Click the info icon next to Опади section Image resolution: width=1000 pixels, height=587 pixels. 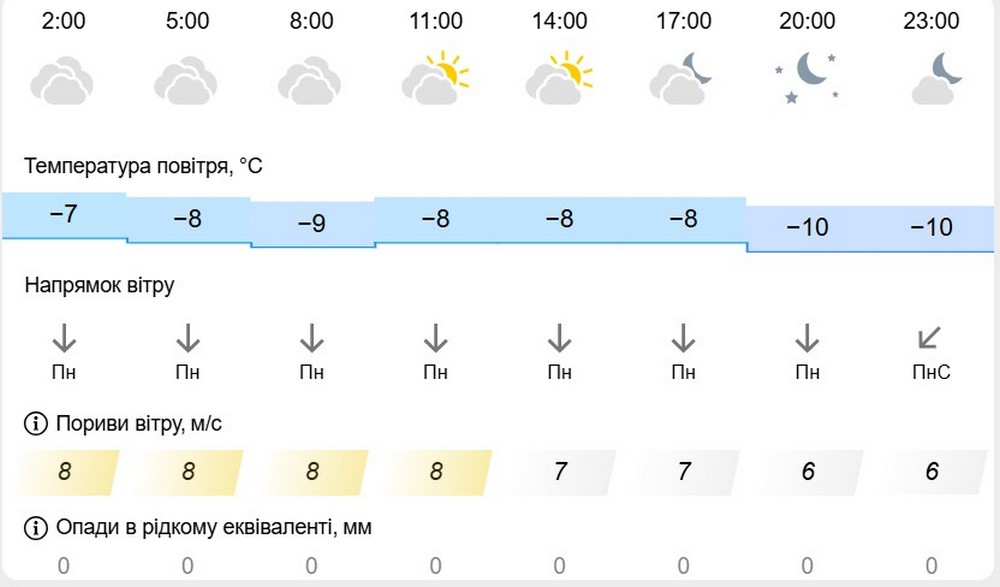point(34,527)
